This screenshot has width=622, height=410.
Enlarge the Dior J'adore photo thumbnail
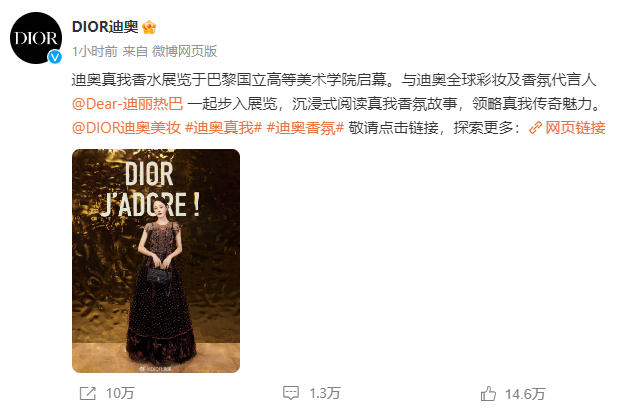[156, 261]
